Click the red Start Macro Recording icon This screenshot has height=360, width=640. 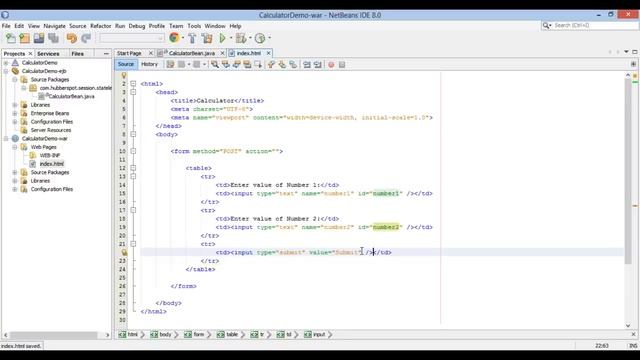331,64
